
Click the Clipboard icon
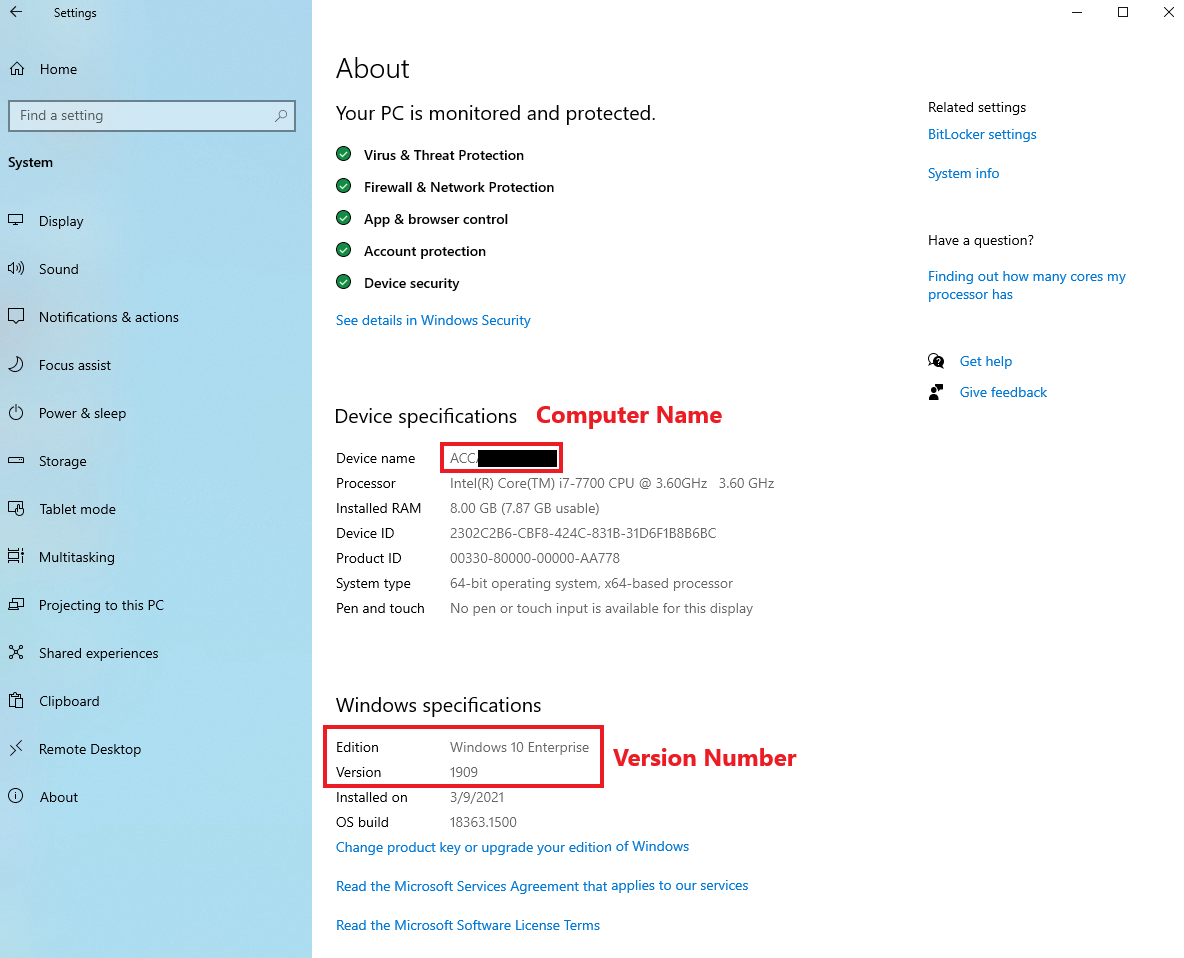[16, 701]
